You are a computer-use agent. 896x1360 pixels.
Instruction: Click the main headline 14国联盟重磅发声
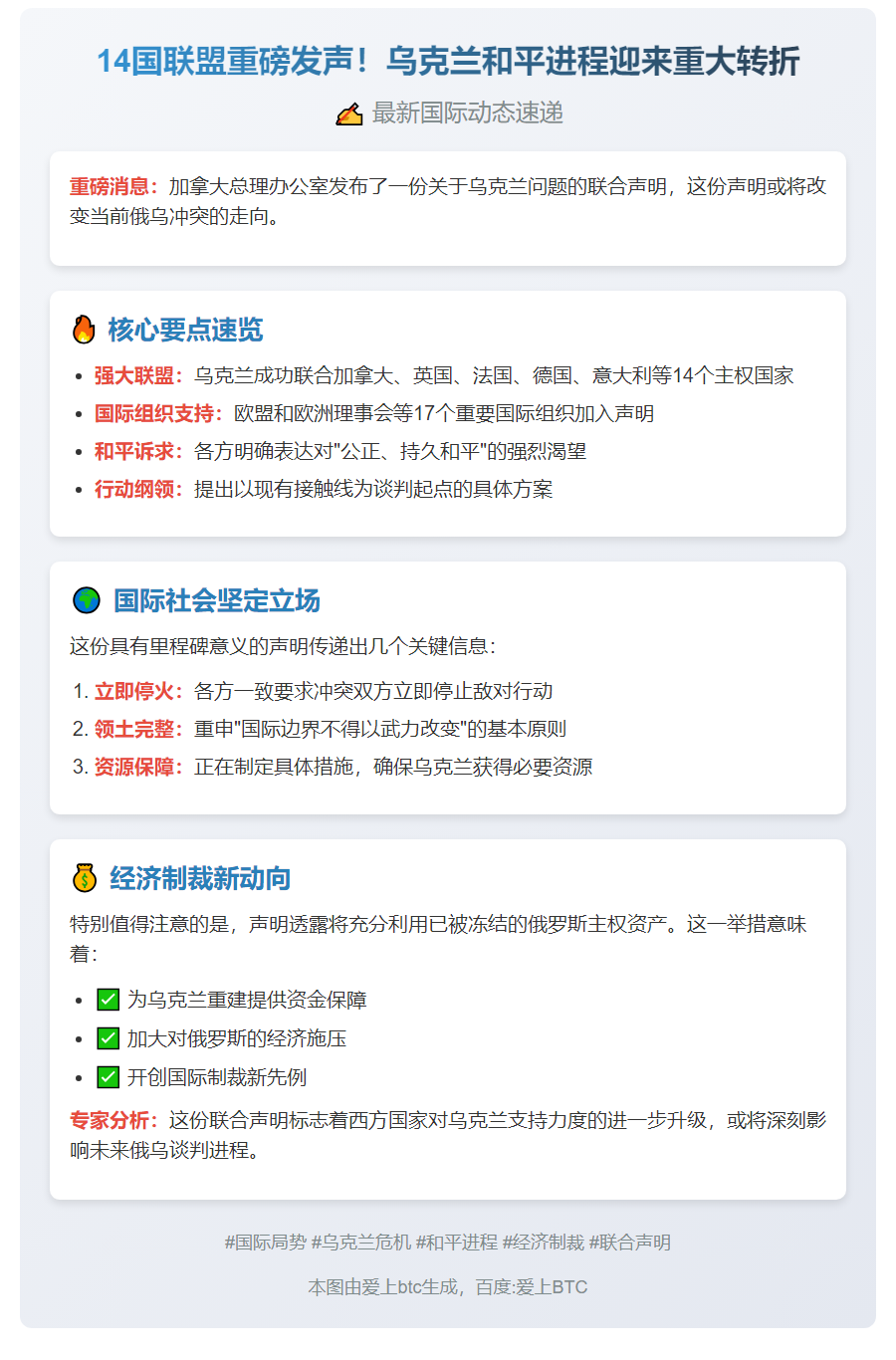click(448, 62)
